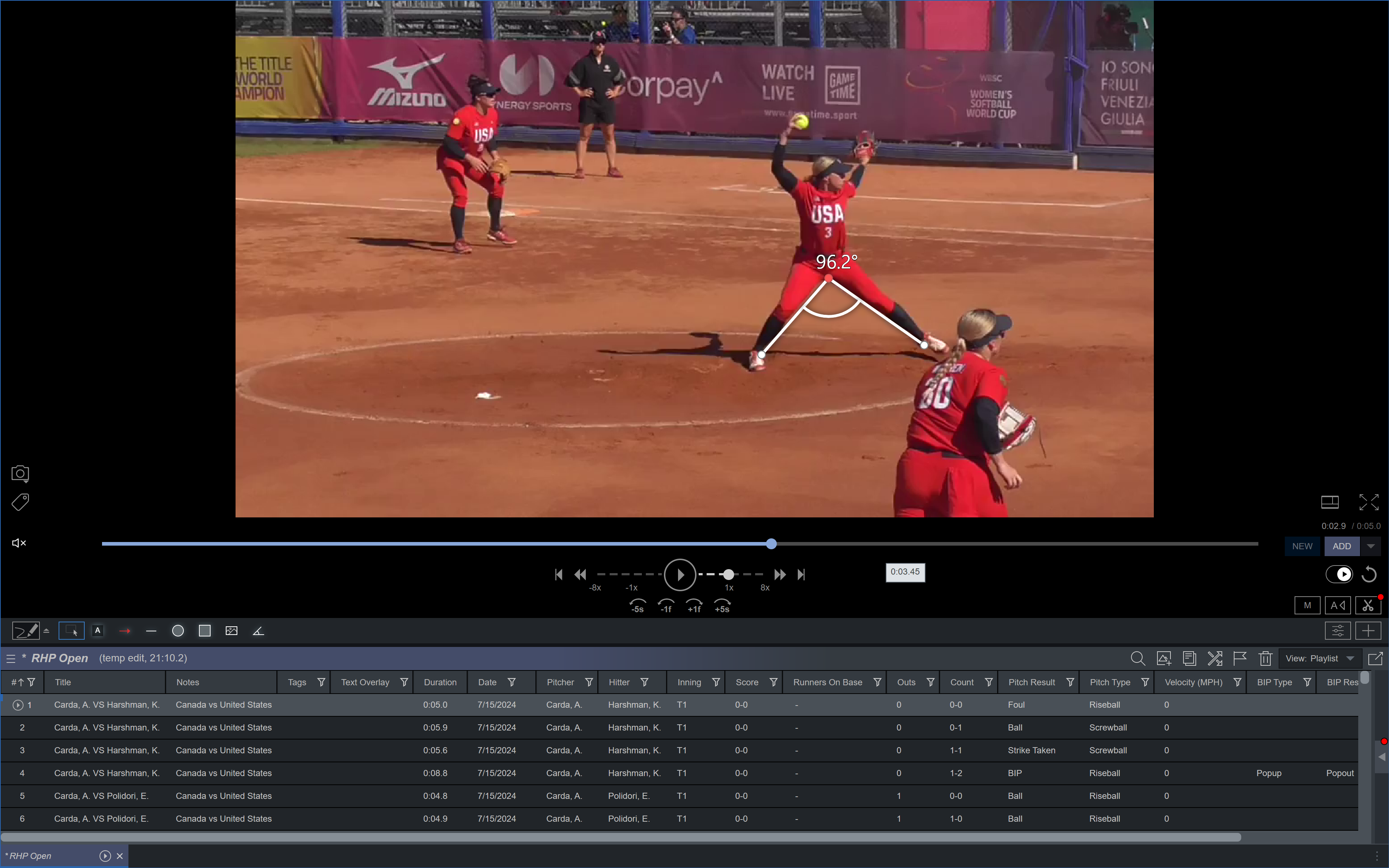This screenshot has width=1389, height=868.
Task: Toggle the M mode button
Action: click(x=1307, y=605)
